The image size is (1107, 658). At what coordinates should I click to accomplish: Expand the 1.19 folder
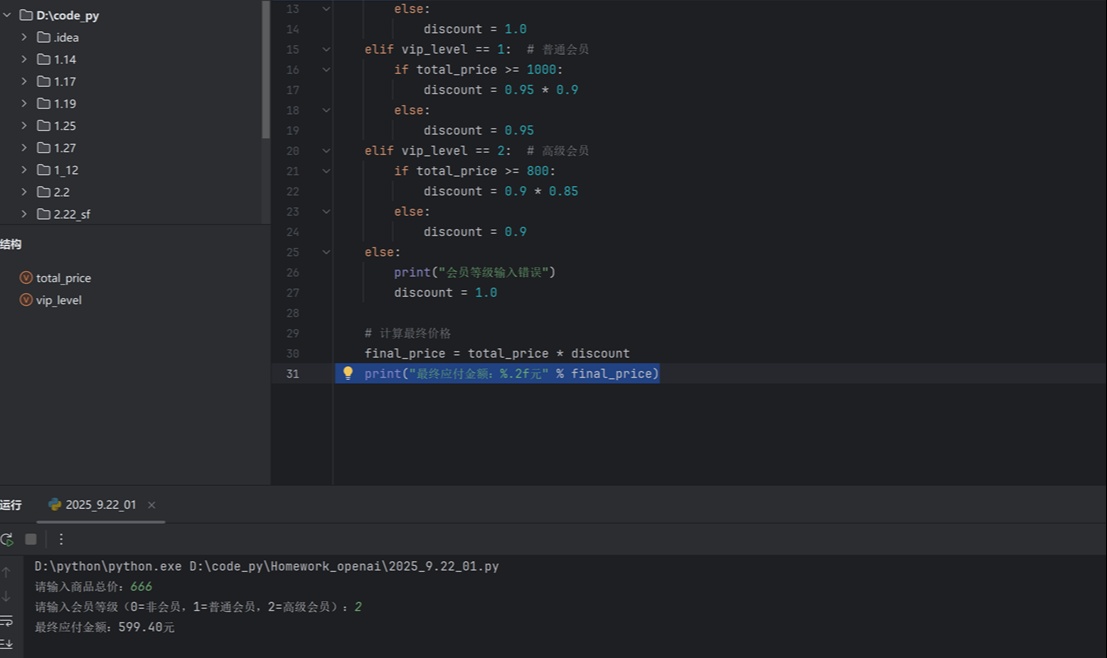24,103
